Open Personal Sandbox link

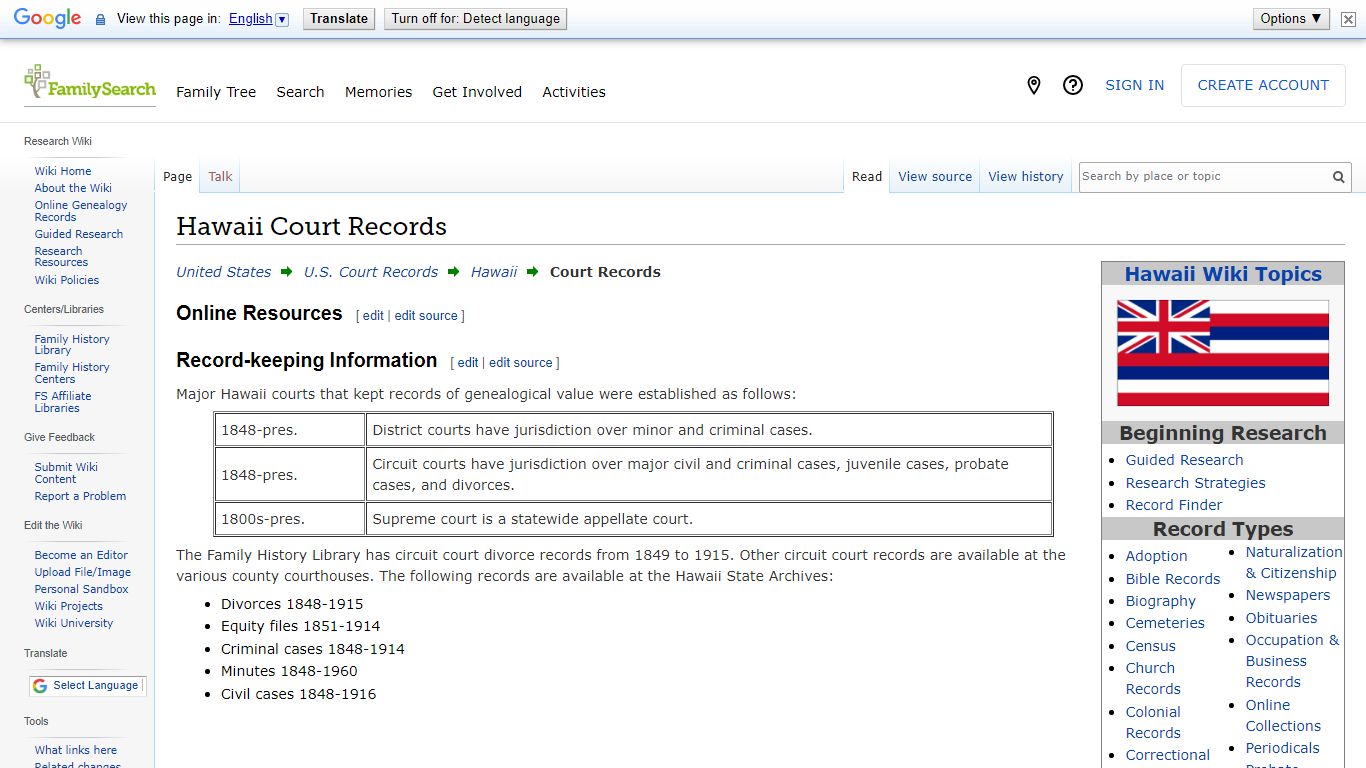(x=81, y=589)
